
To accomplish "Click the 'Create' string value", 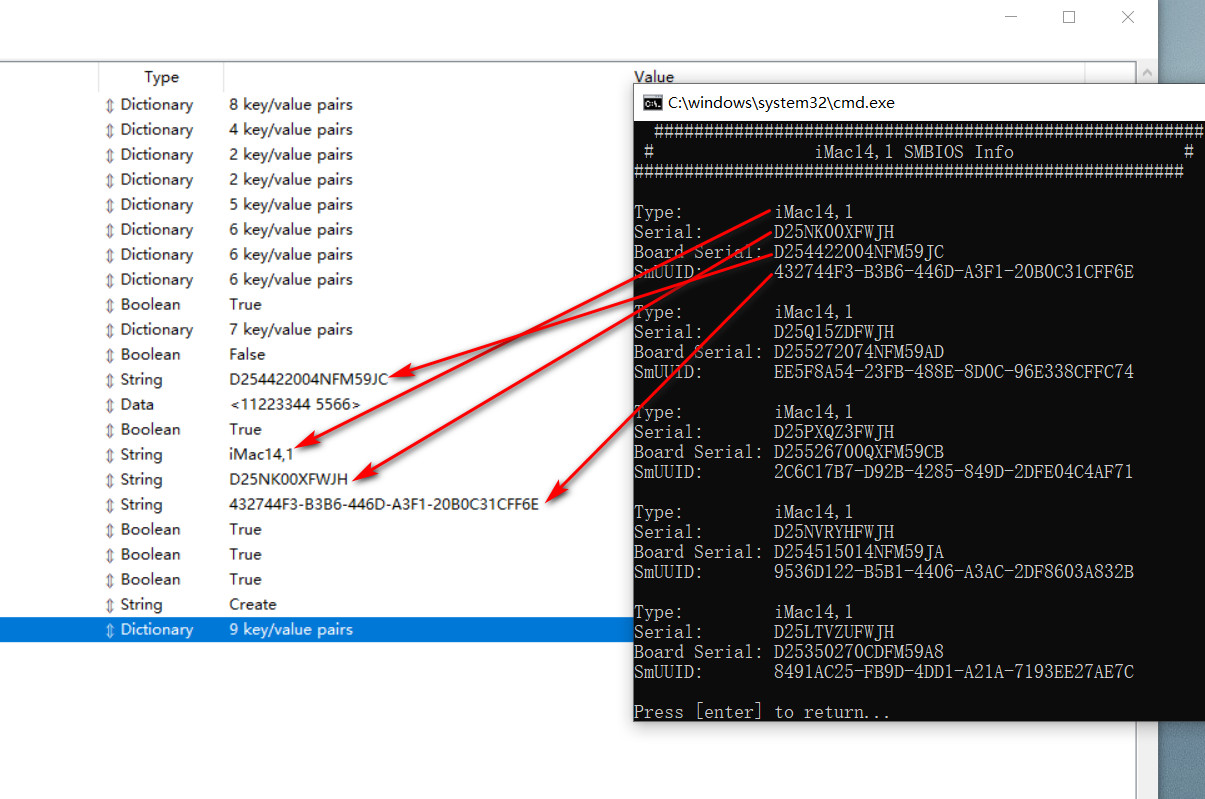I will (253, 605).
